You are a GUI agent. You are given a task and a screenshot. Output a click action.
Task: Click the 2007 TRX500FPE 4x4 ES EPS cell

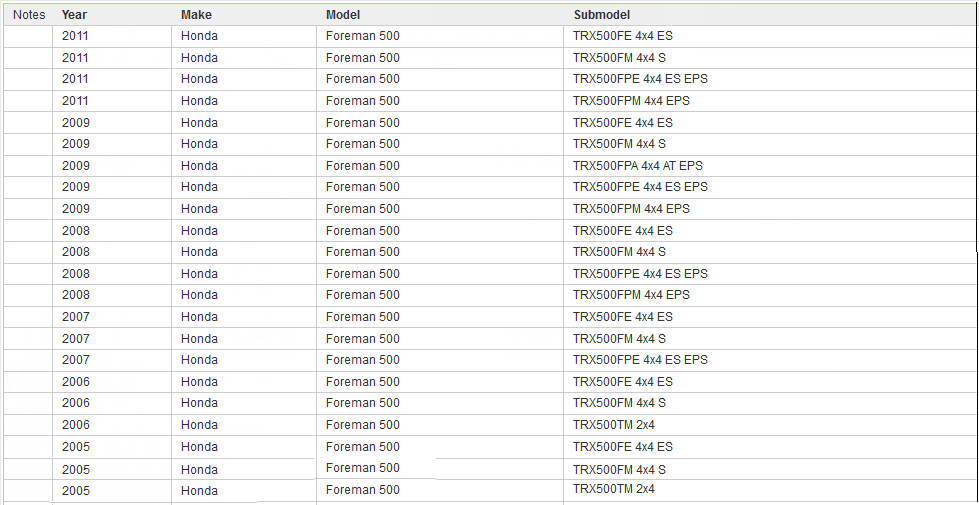point(640,360)
